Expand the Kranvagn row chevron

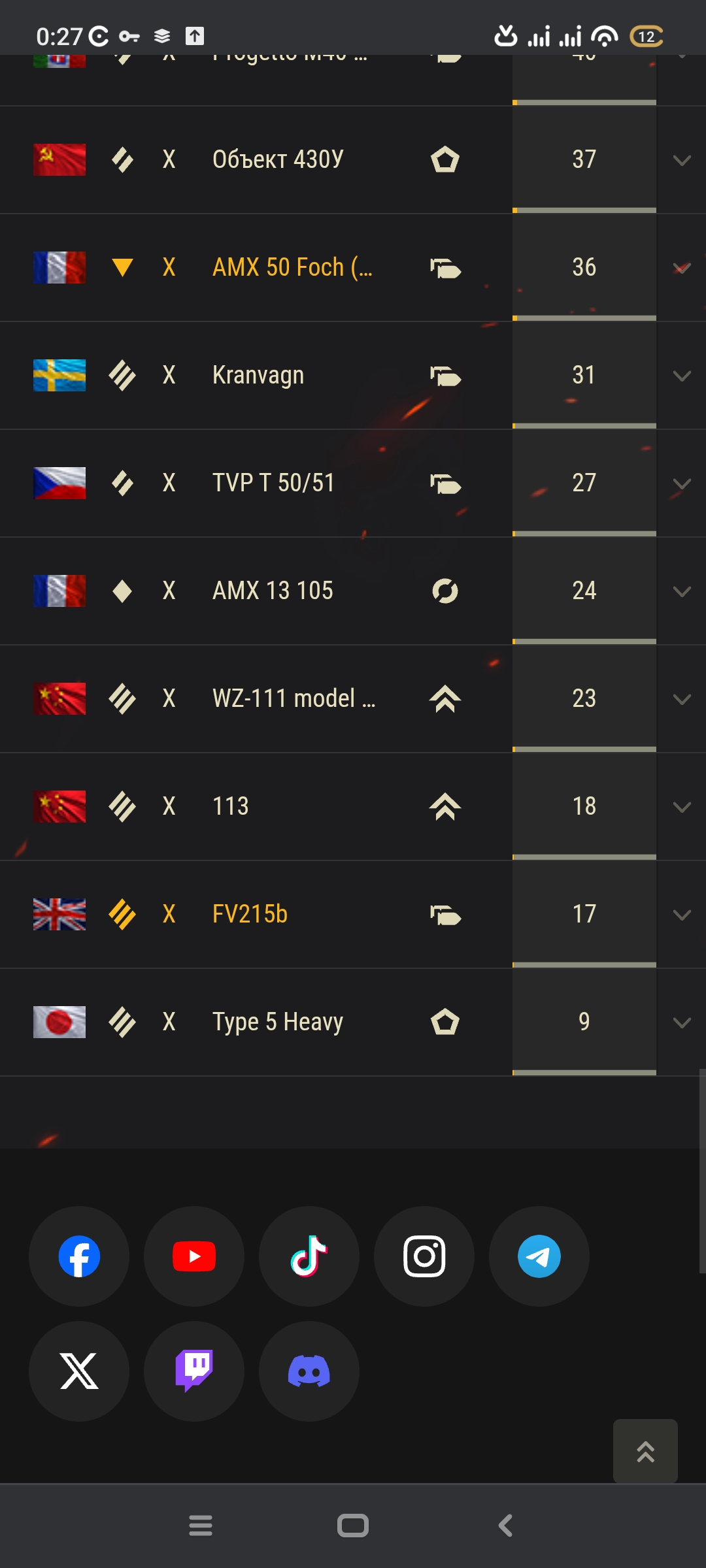pyautogui.click(x=682, y=376)
